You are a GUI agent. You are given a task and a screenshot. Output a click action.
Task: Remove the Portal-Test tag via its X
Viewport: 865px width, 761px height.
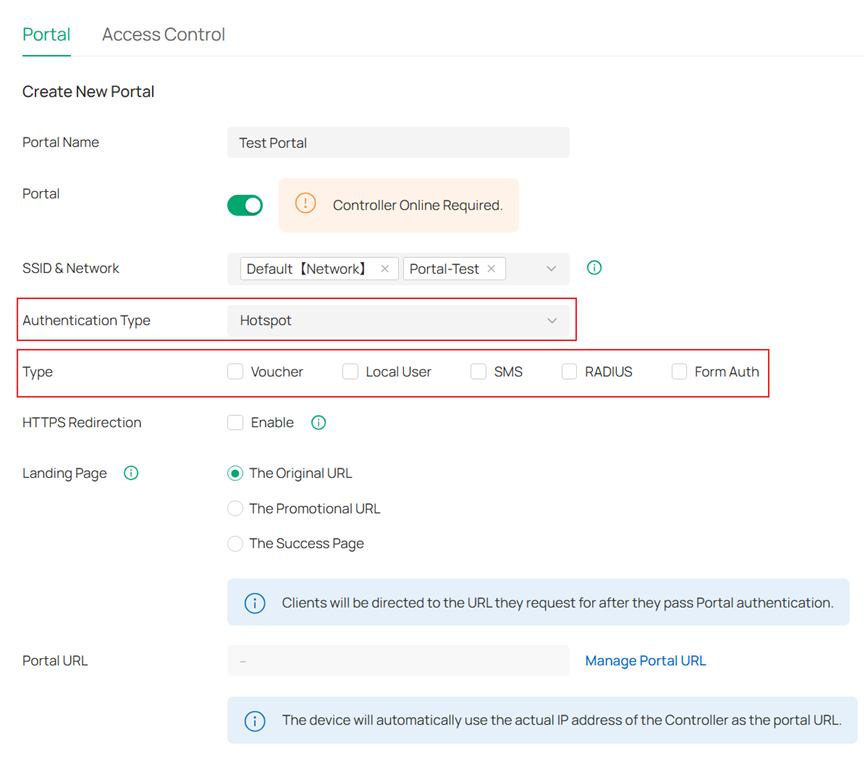point(491,269)
